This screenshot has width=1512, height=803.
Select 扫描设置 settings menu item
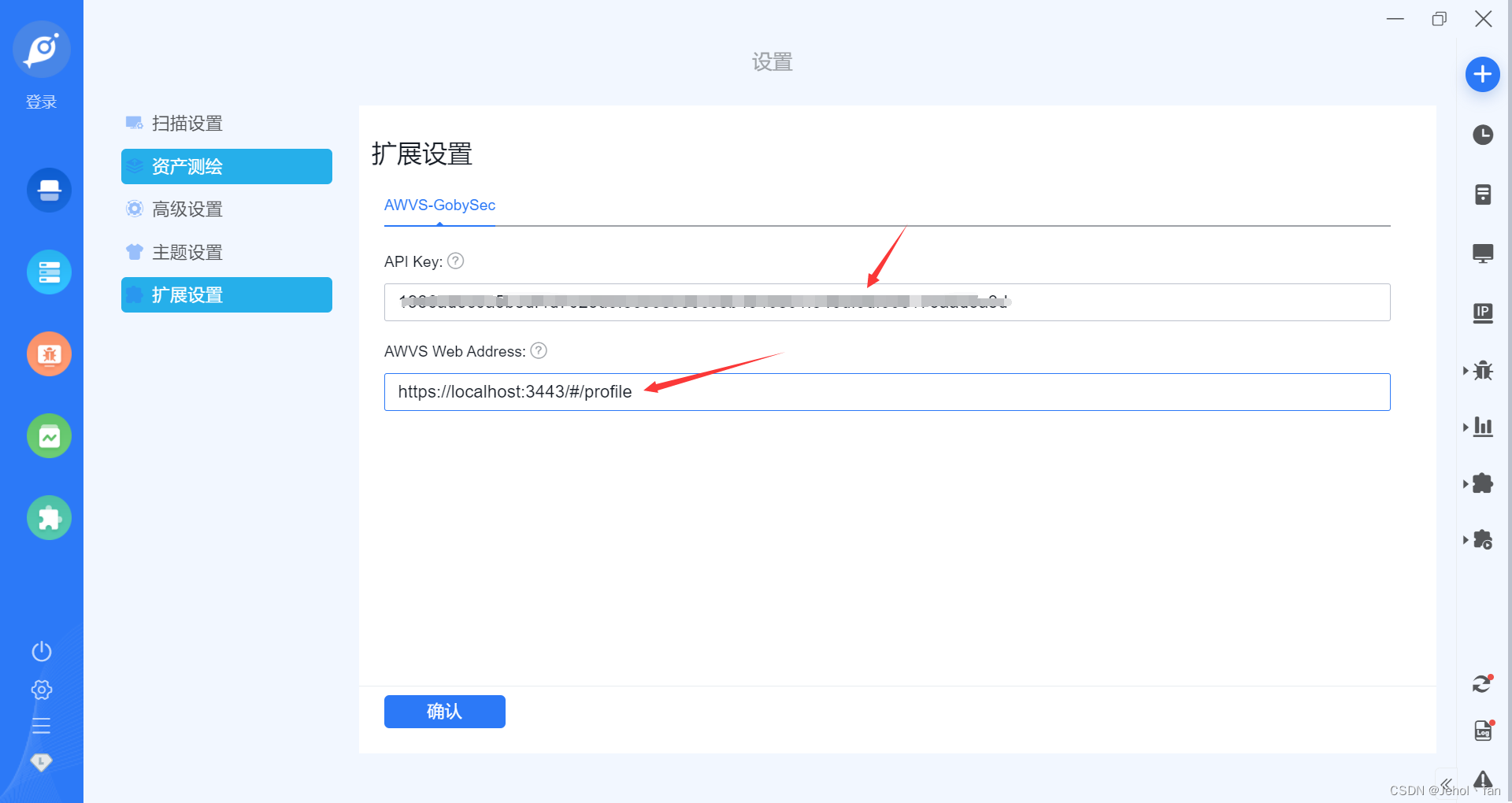(x=227, y=124)
